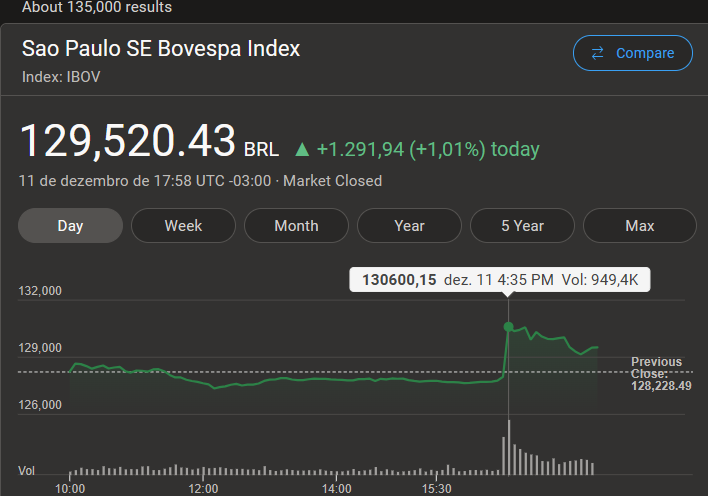Click the 14:00 time axis label
The width and height of the screenshot is (708, 496).
[x=336, y=489]
